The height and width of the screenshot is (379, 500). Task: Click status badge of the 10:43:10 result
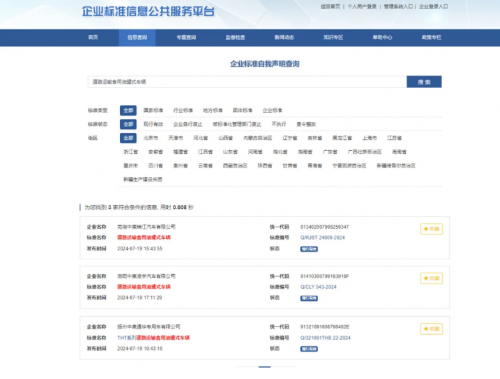coord(309,349)
